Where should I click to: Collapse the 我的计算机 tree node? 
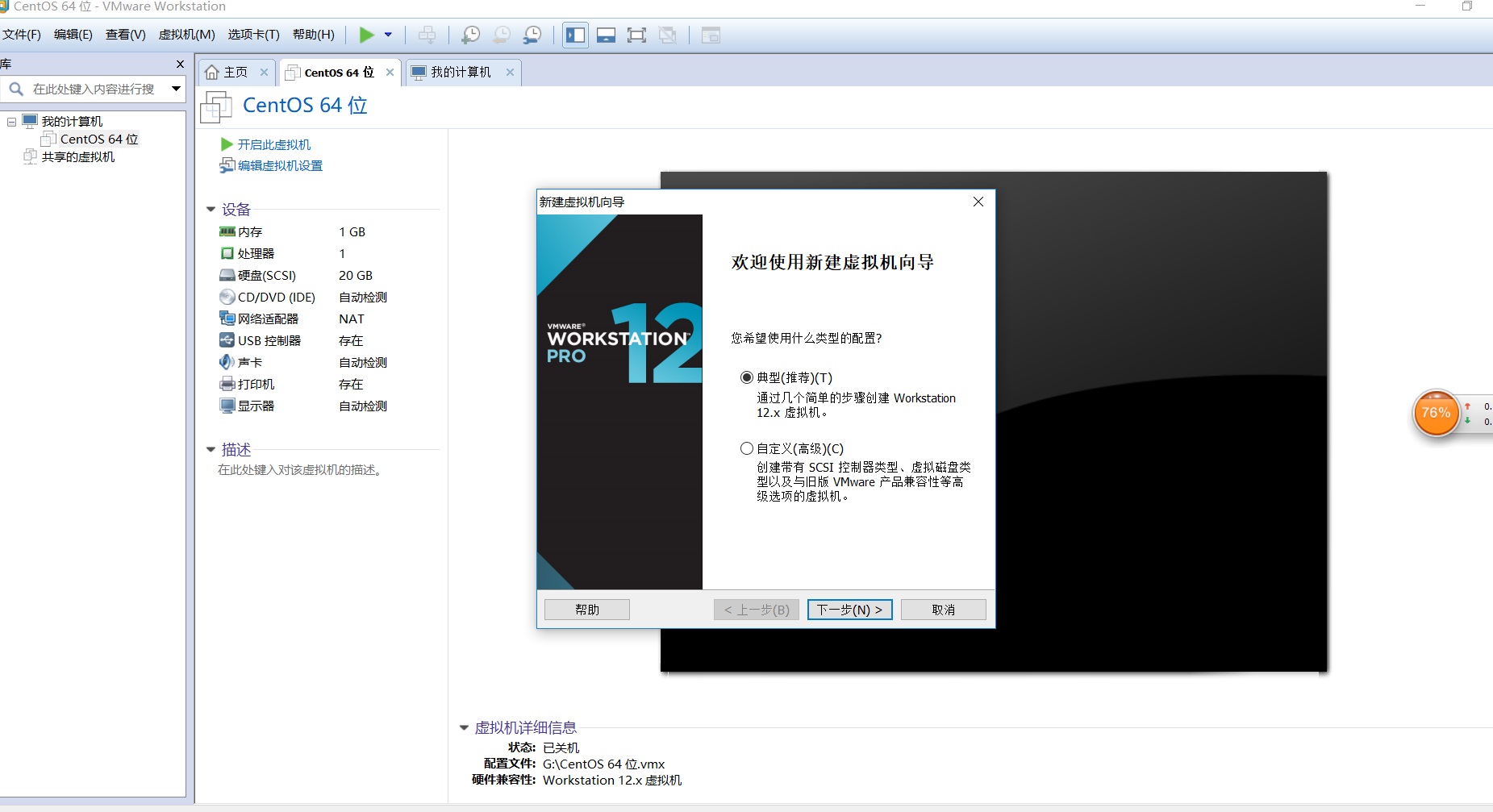click(x=11, y=122)
